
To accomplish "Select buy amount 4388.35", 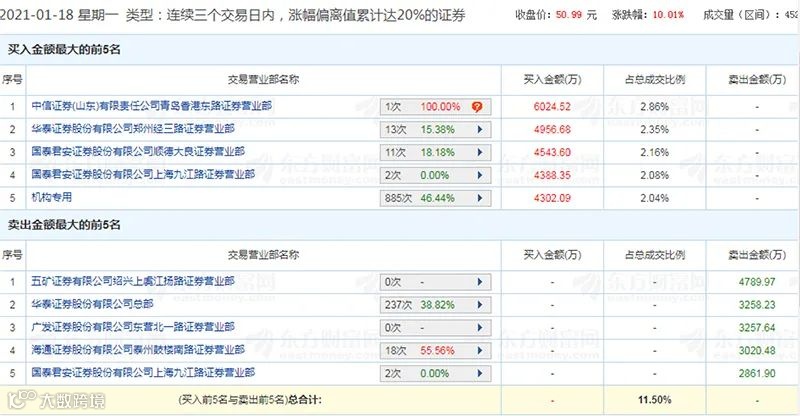I will [552, 175].
